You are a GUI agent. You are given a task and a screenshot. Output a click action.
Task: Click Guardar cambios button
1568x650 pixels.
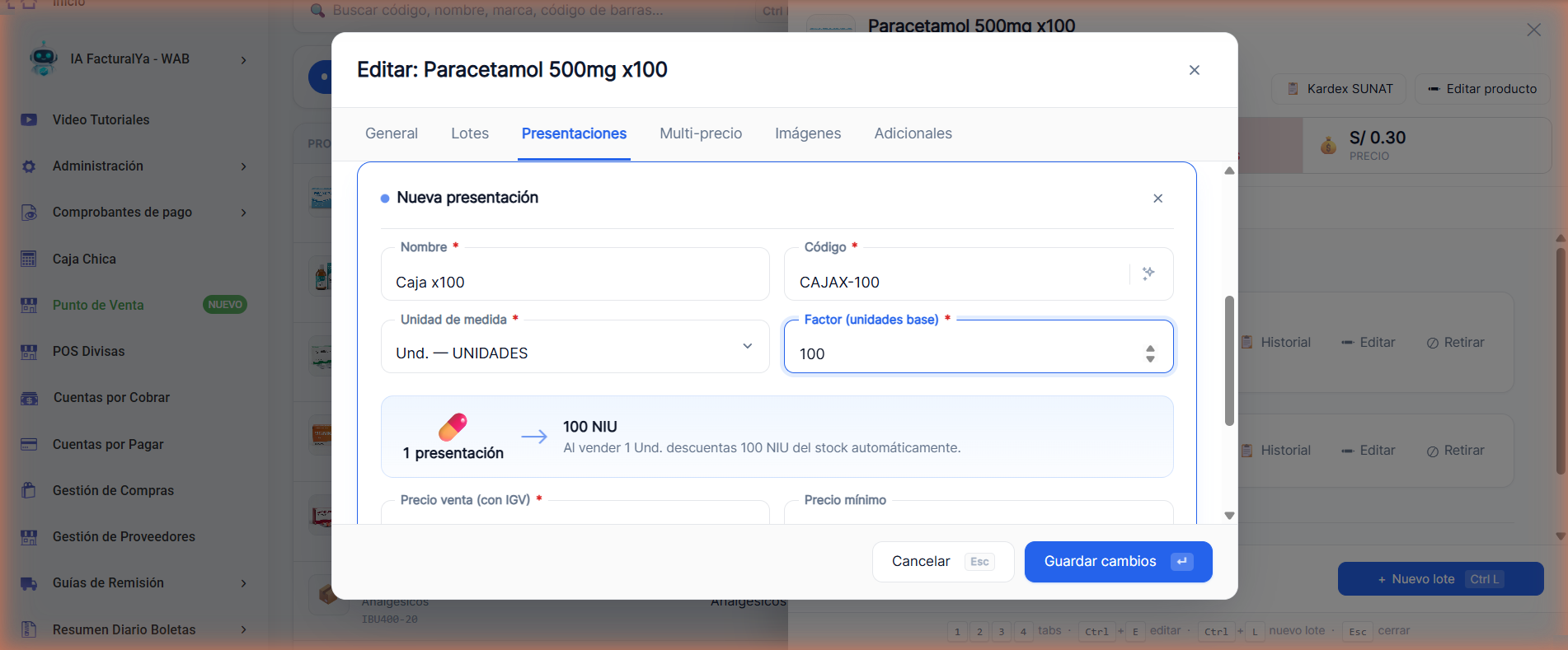tap(1118, 562)
